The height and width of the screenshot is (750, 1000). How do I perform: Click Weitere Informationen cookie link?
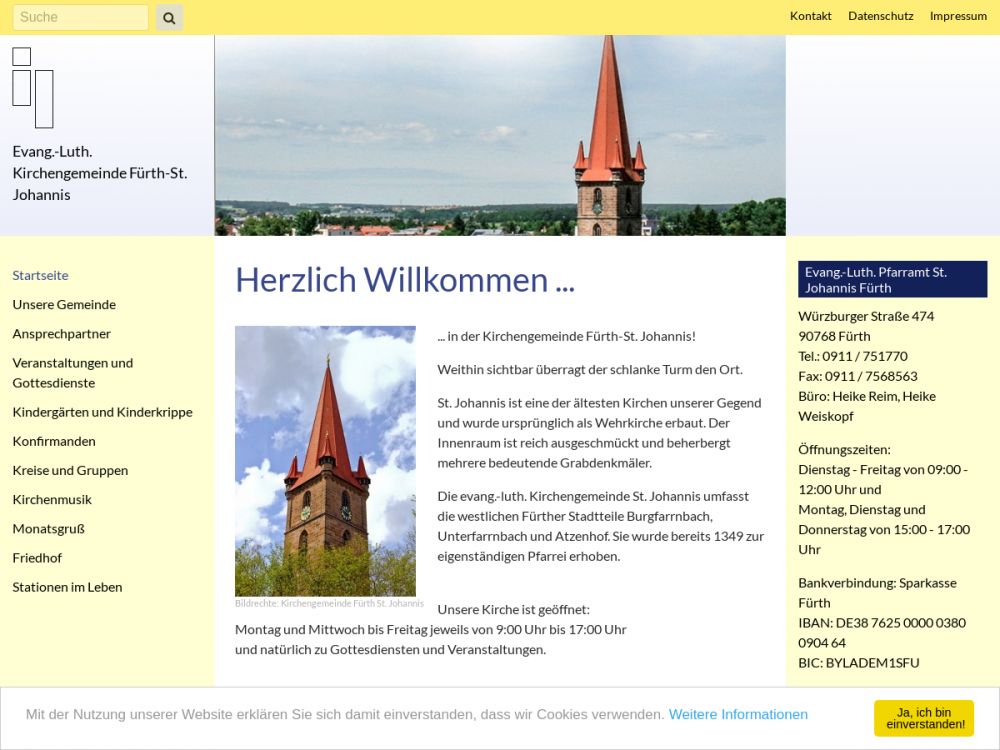coord(738,714)
